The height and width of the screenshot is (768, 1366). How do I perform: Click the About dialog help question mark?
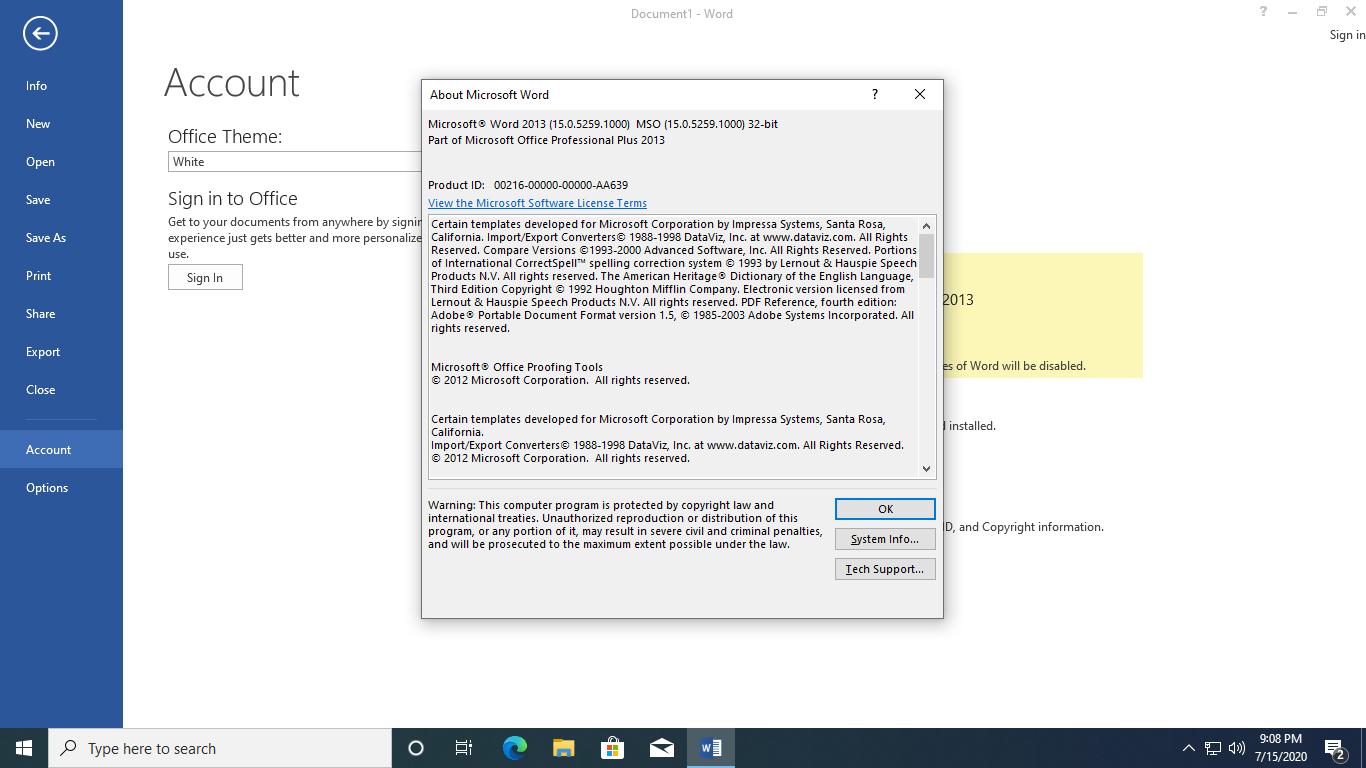coord(875,95)
